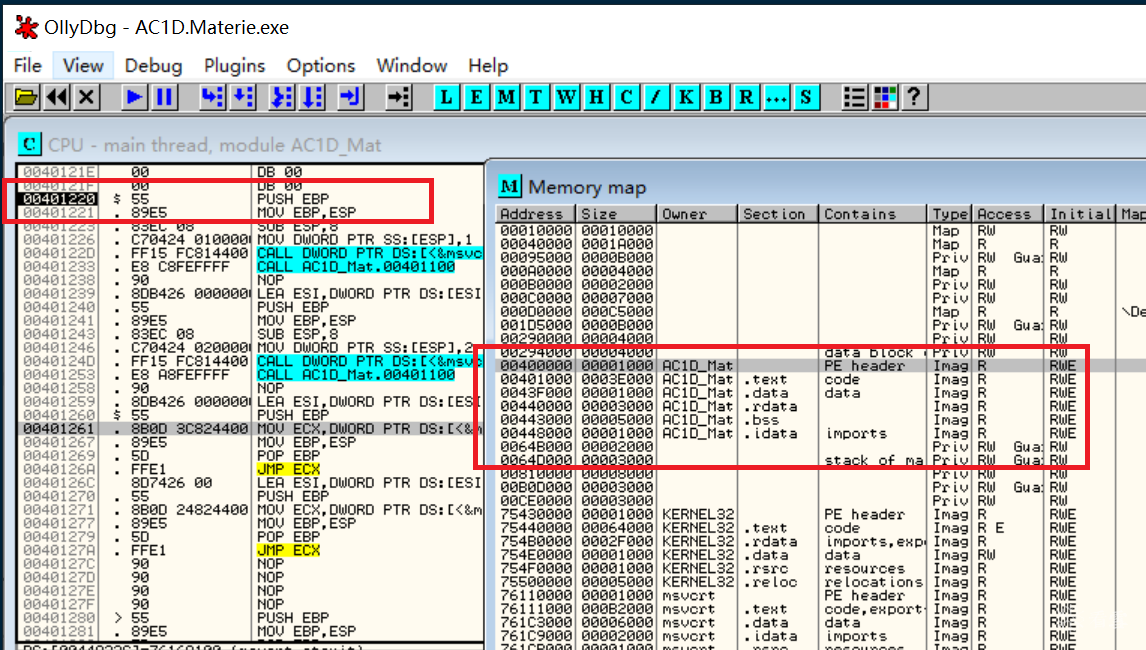Show Executable modules with E button

[476, 97]
